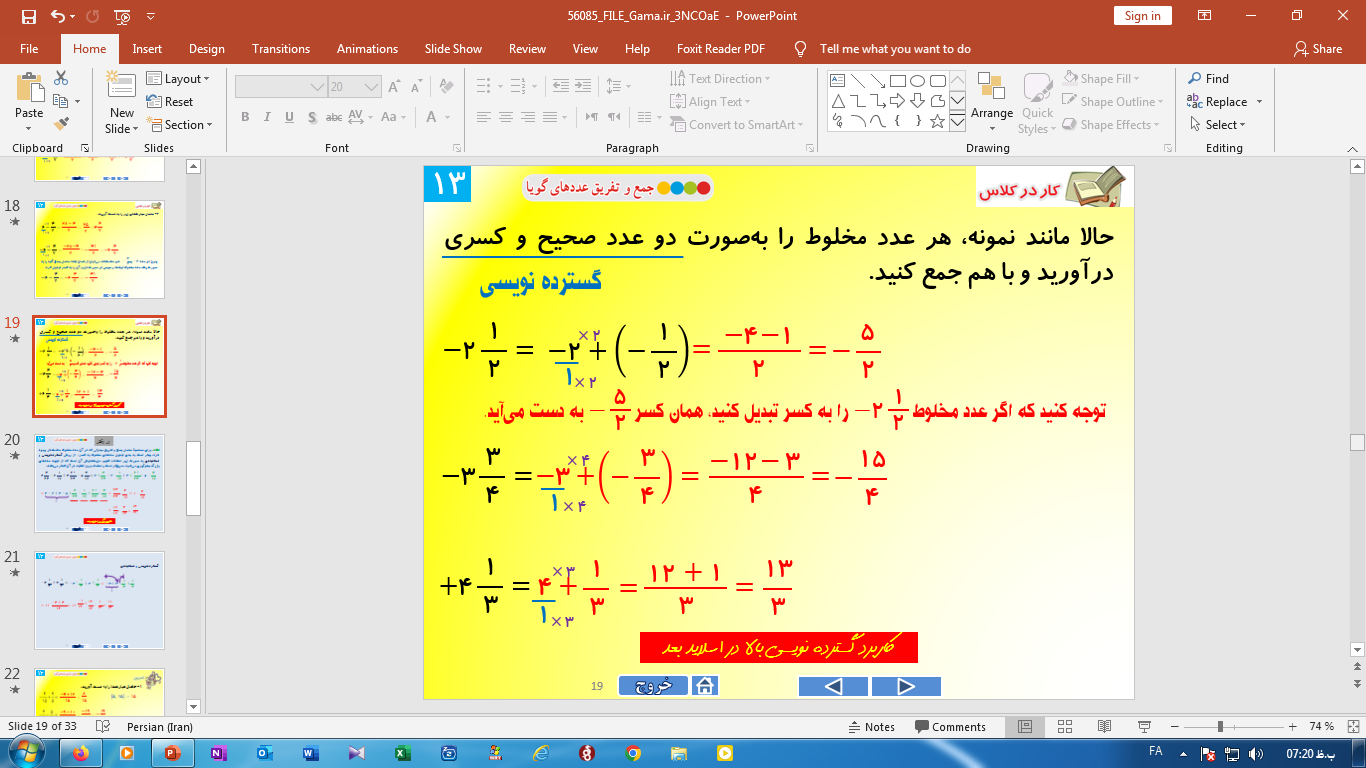Viewport: 1366px width, 768px height.
Task: Click the next arrow button on slide
Action: click(x=906, y=686)
